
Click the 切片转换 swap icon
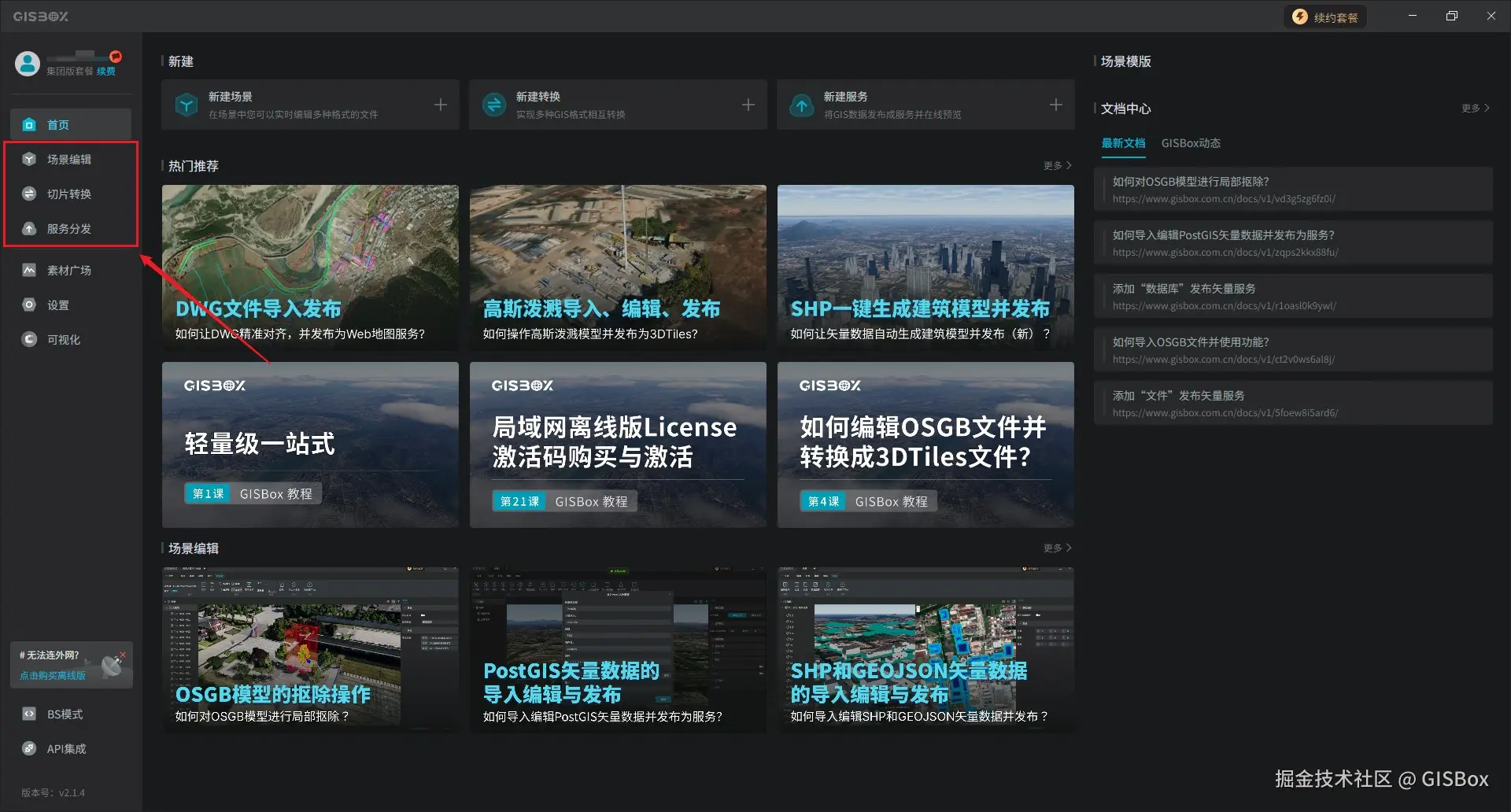coord(29,194)
